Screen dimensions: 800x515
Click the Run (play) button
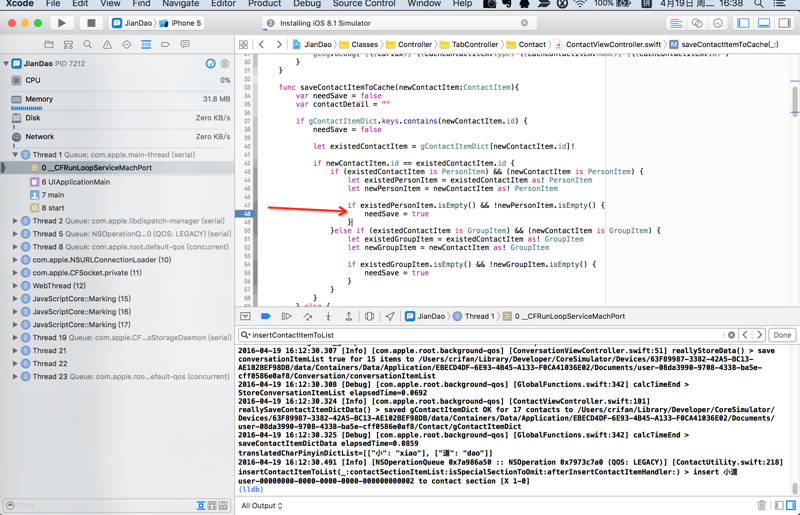pos(62,23)
